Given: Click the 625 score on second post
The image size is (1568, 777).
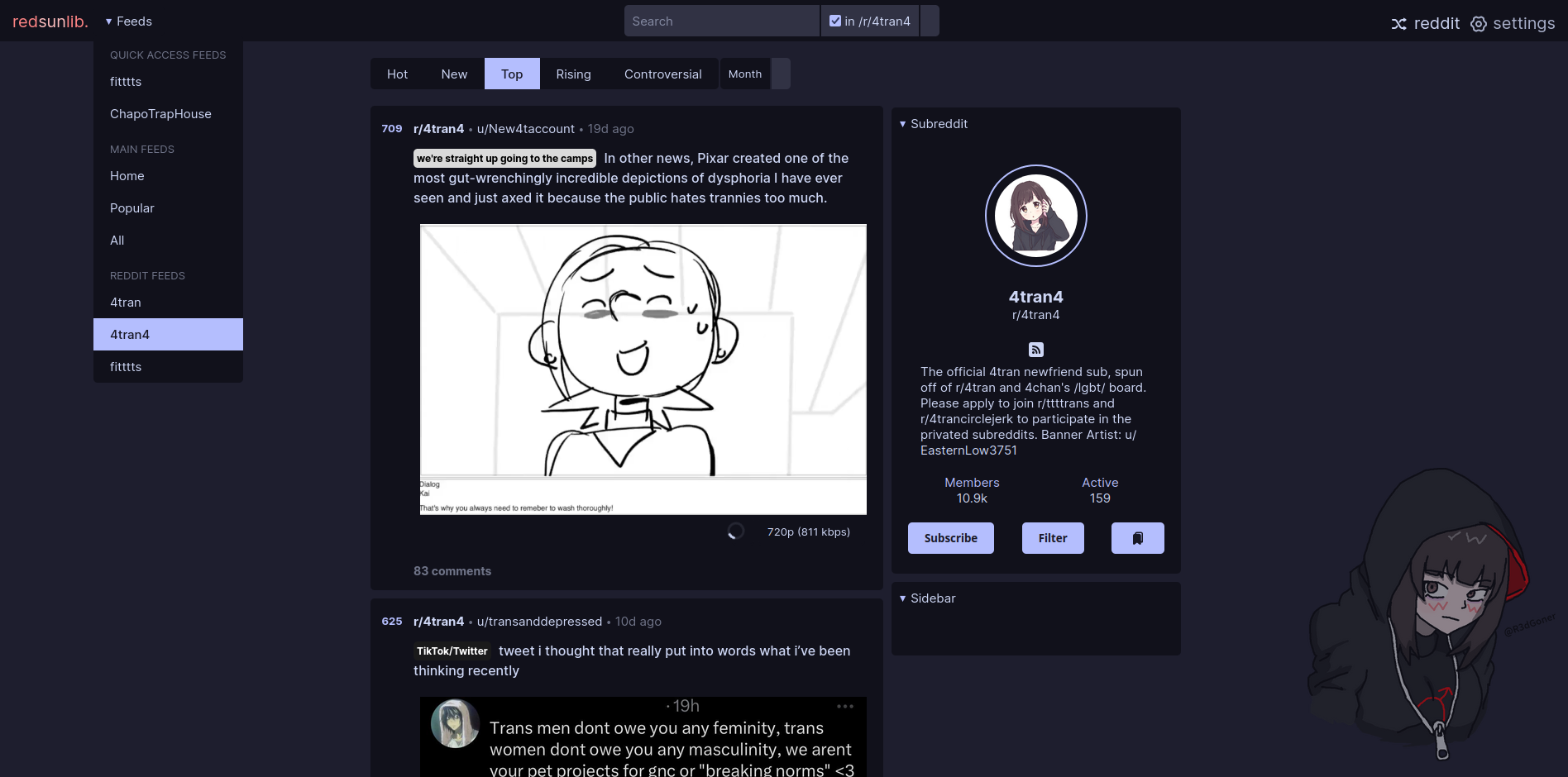Looking at the screenshot, I should pyautogui.click(x=392, y=622).
